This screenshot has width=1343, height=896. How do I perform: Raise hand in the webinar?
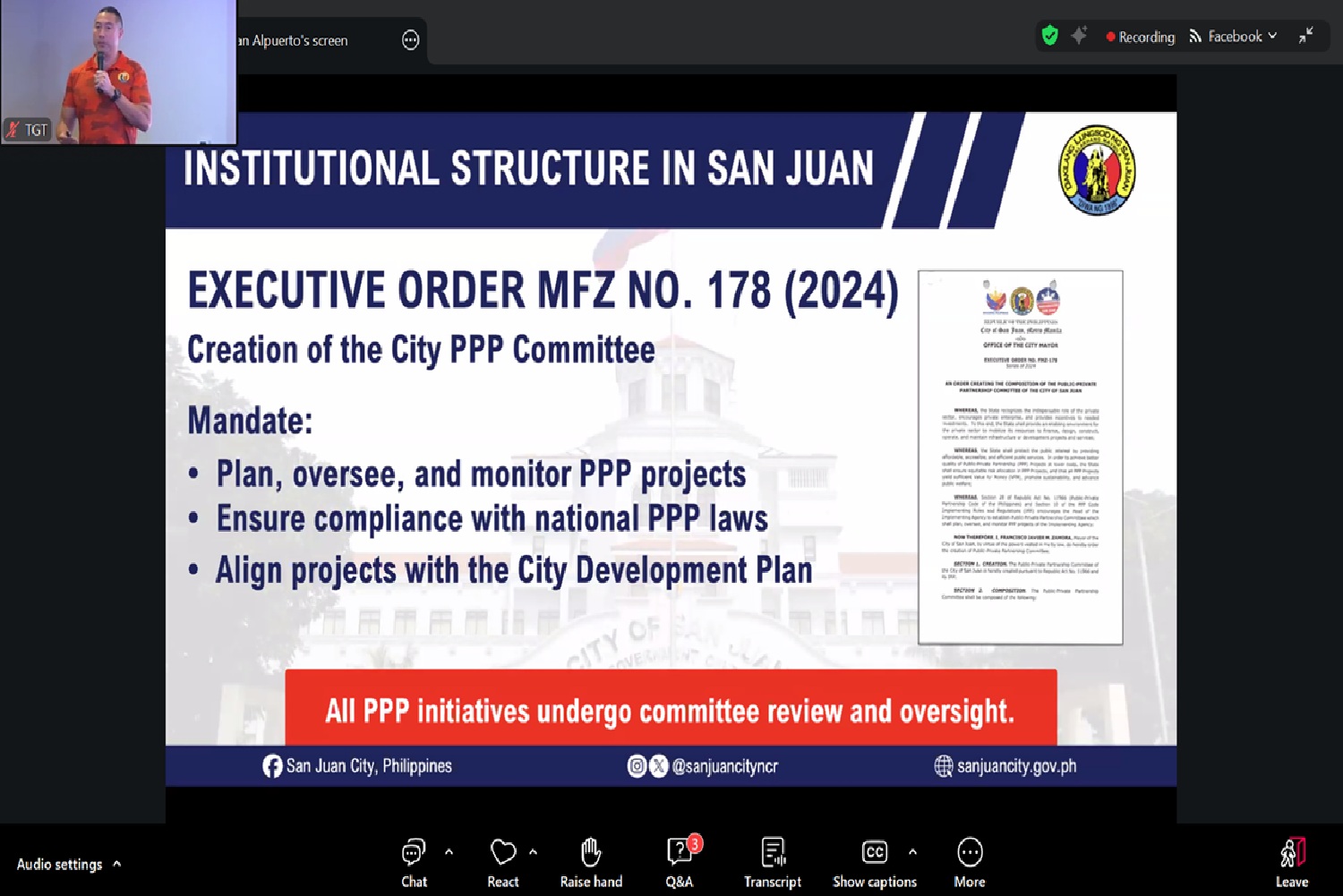tap(591, 863)
